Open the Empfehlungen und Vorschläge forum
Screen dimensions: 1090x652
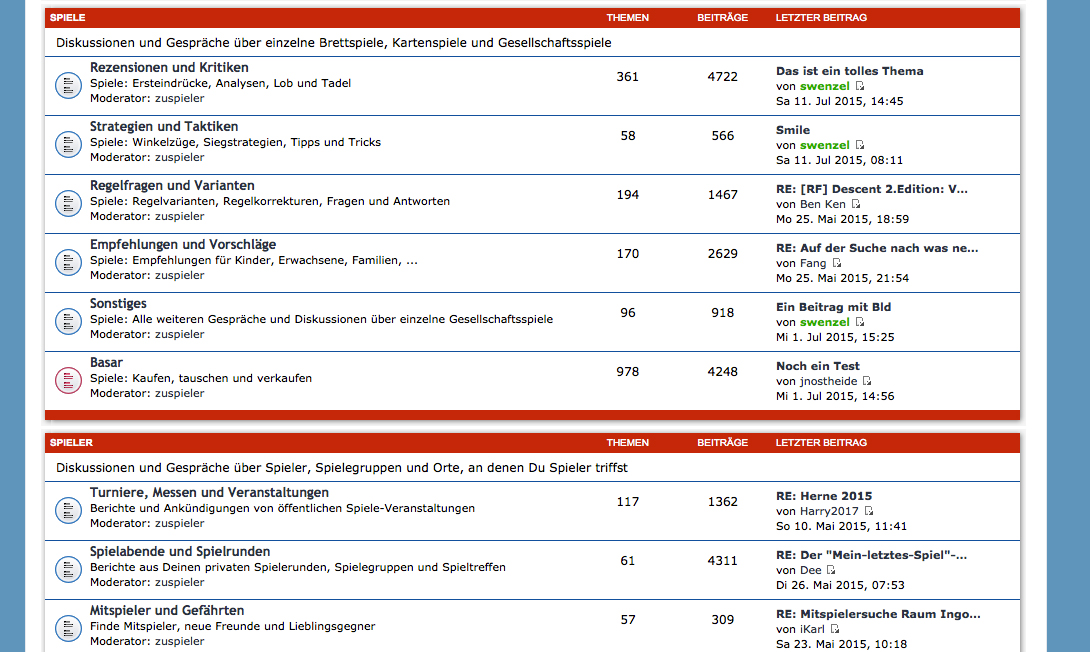[183, 244]
